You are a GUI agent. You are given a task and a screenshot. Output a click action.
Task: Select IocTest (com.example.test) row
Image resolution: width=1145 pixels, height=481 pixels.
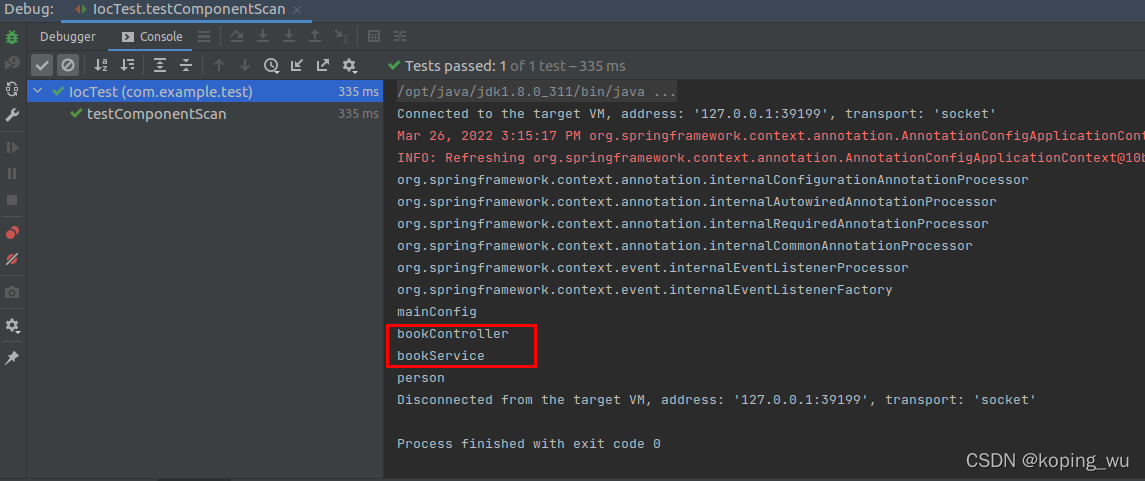(205, 92)
